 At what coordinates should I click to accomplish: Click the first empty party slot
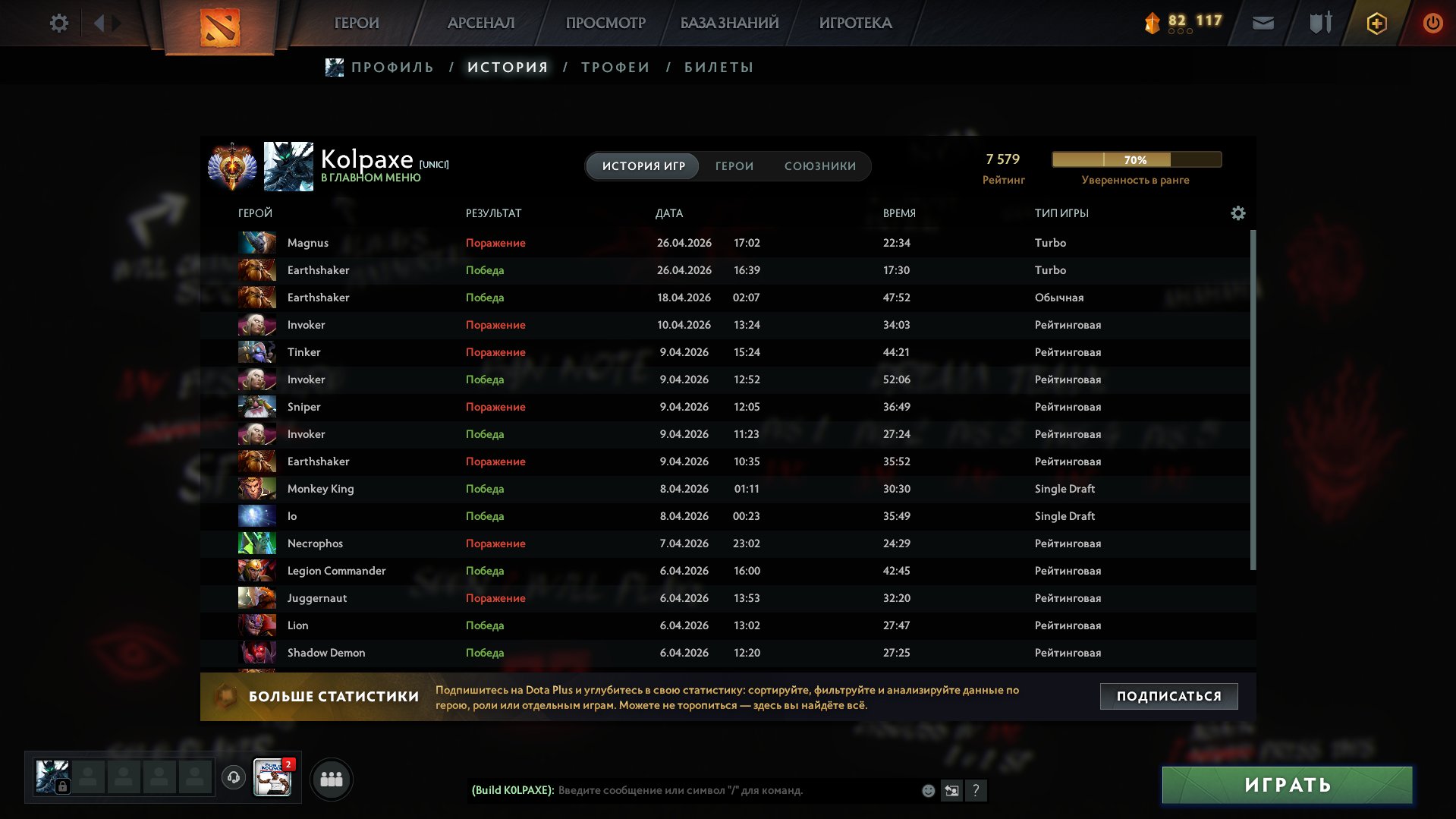pyautogui.click(x=89, y=777)
